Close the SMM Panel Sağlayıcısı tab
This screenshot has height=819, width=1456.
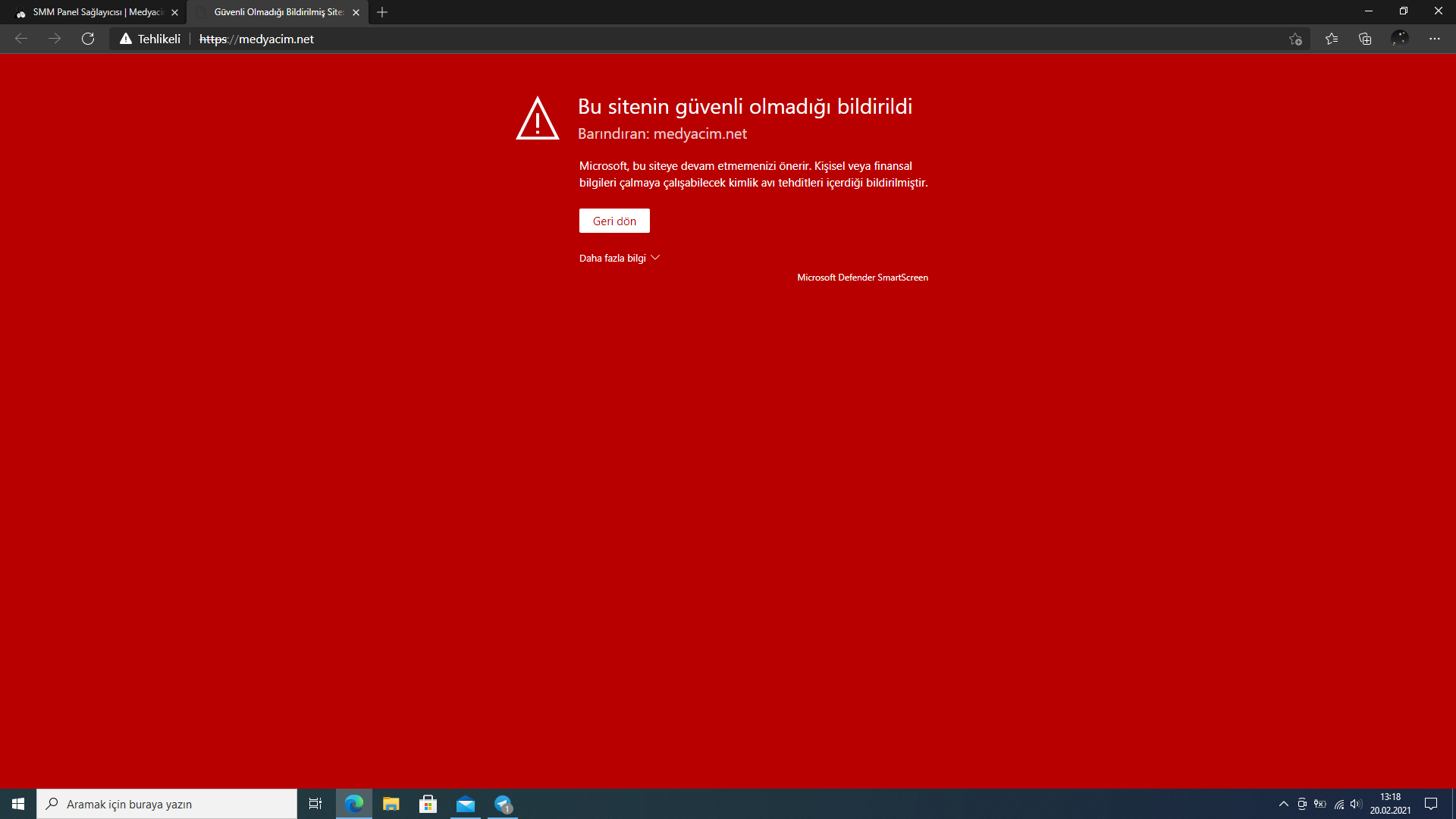[175, 12]
